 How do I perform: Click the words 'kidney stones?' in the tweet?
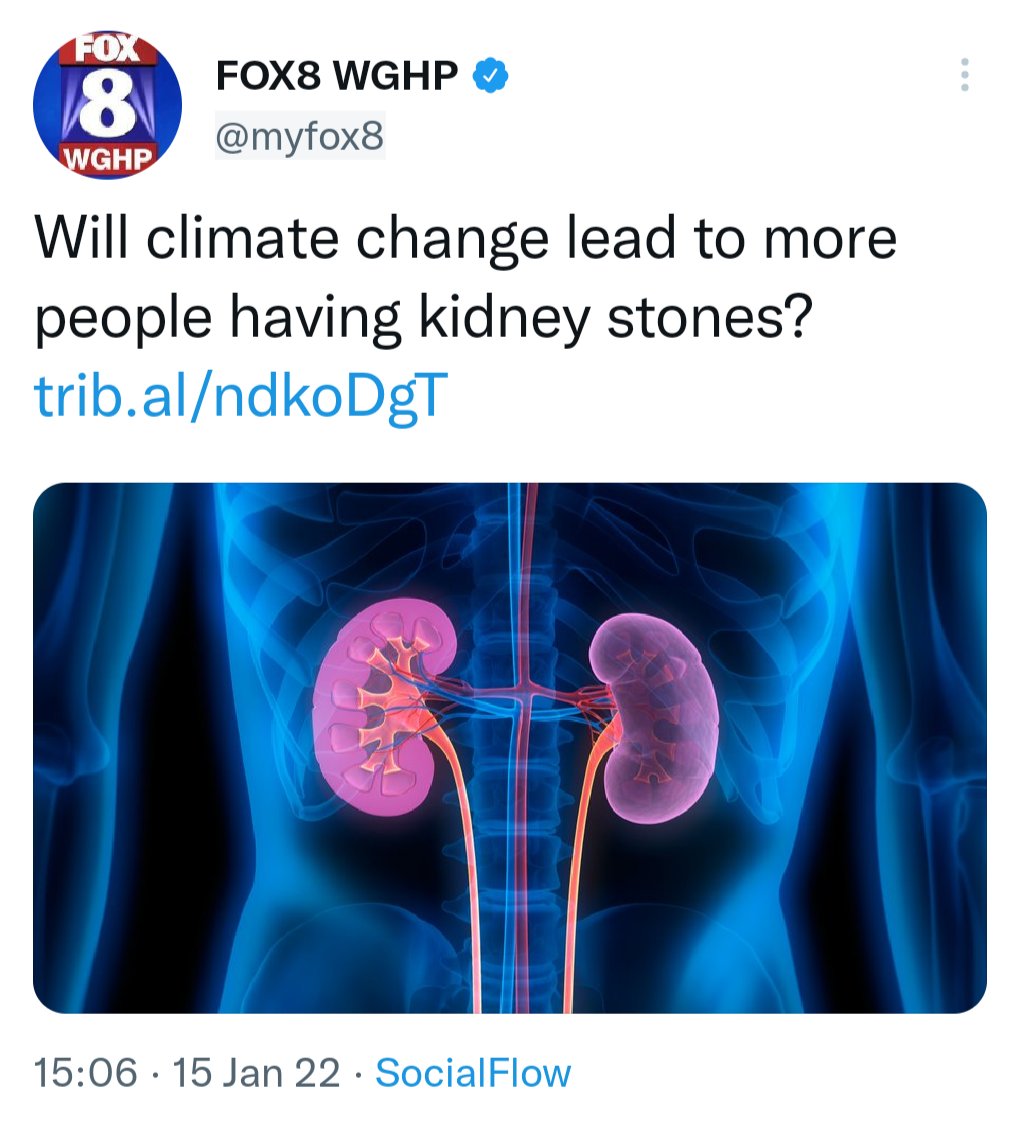[616, 317]
